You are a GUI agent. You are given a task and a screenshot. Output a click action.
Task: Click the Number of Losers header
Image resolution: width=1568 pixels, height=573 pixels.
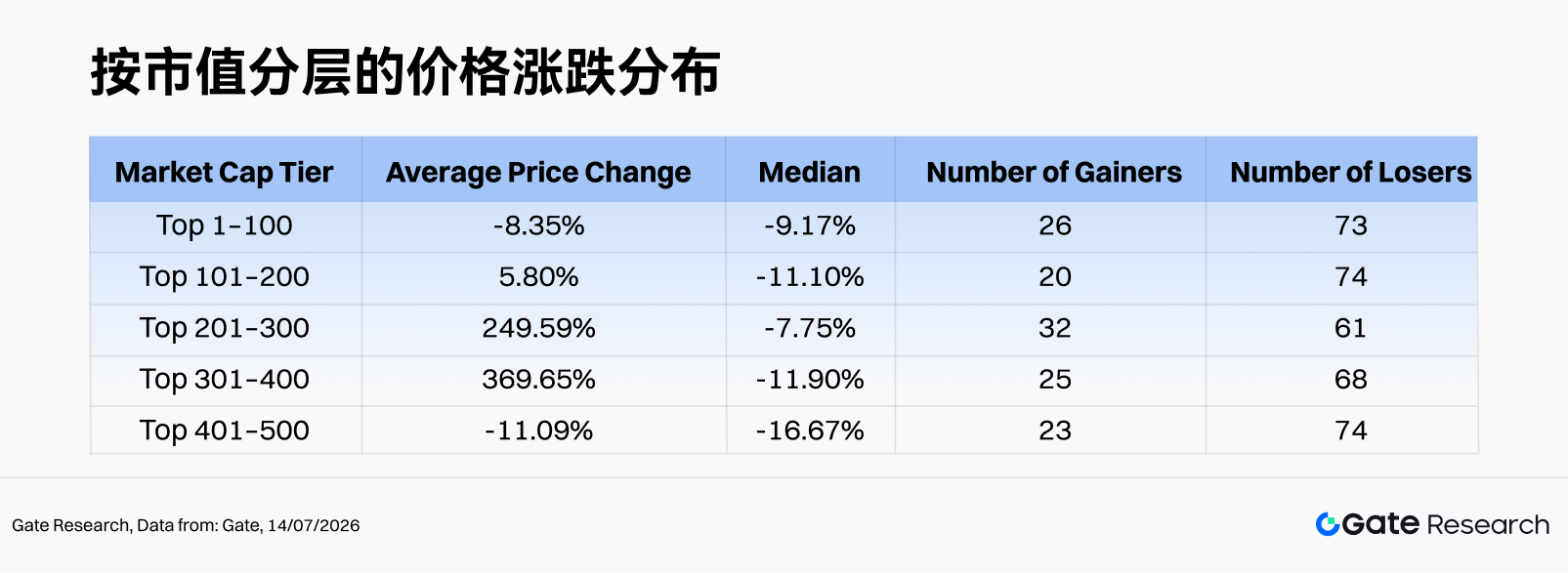point(1350,173)
